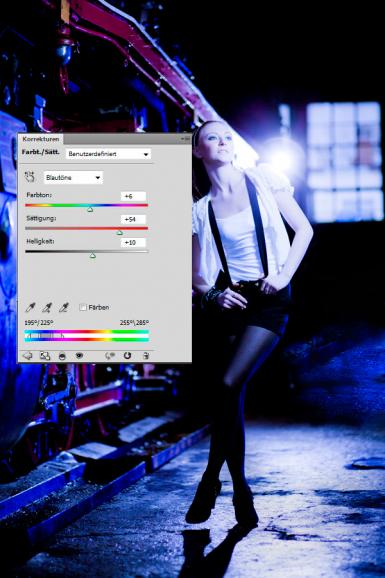Open the Benutzerdefiniert preset dropdown

coord(108,154)
